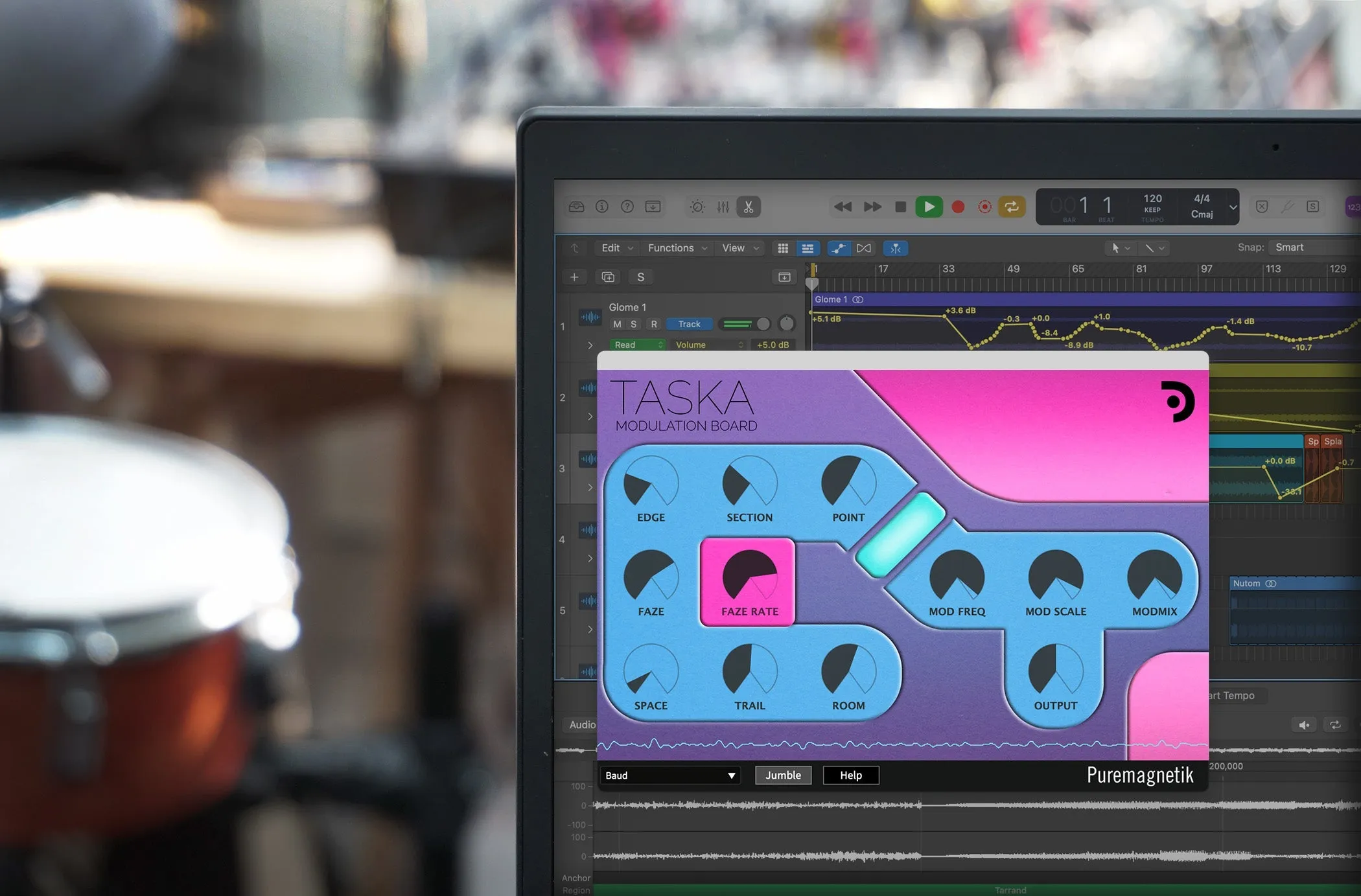Image resolution: width=1361 pixels, height=896 pixels.
Task: Click the 4/4 time signature display
Action: pyautogui.click(x=1202, y=198)
